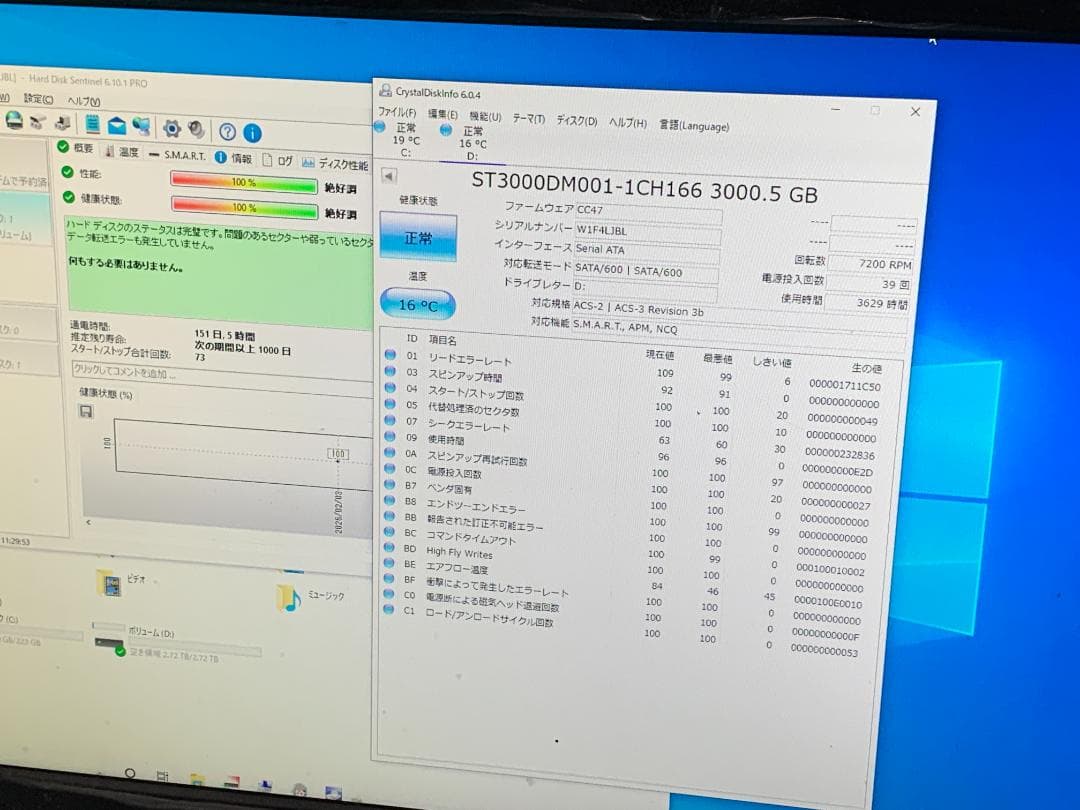Click the Task View icon on the taskbar
The height and width of the screenshot is (810, 1080).
coord(163,777)
